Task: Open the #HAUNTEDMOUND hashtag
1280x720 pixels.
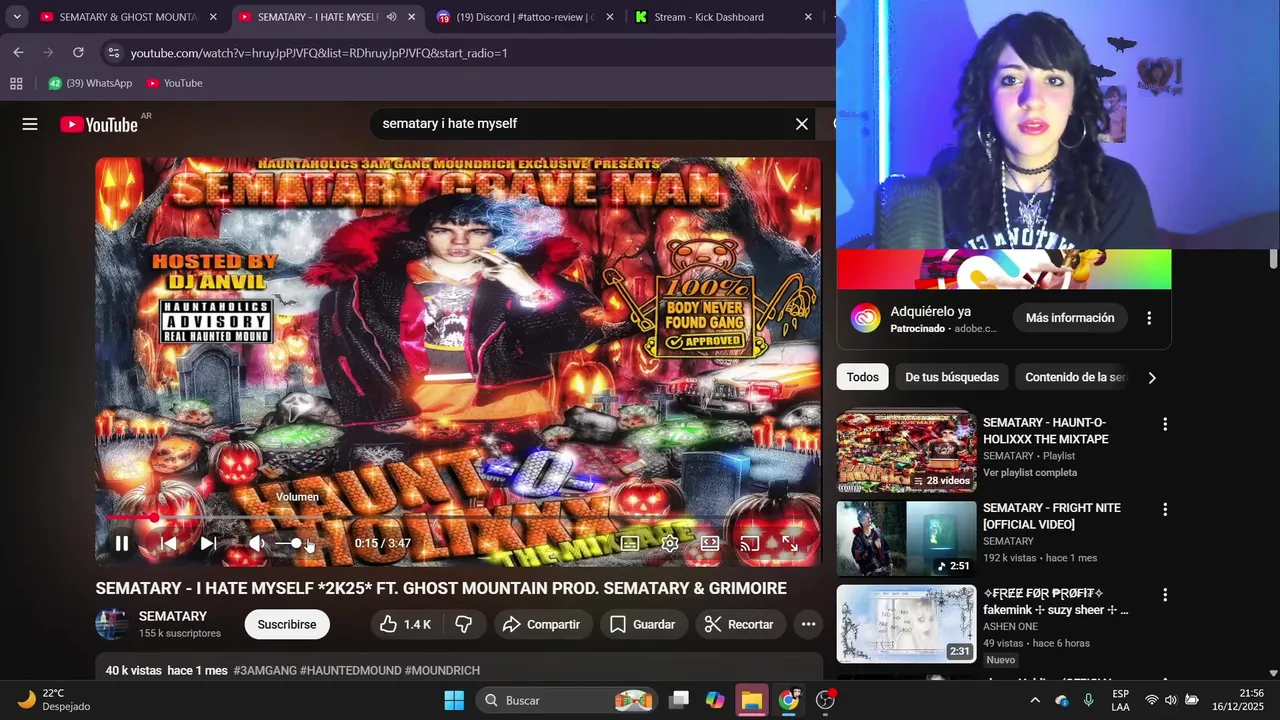Action: click(351, 671)
